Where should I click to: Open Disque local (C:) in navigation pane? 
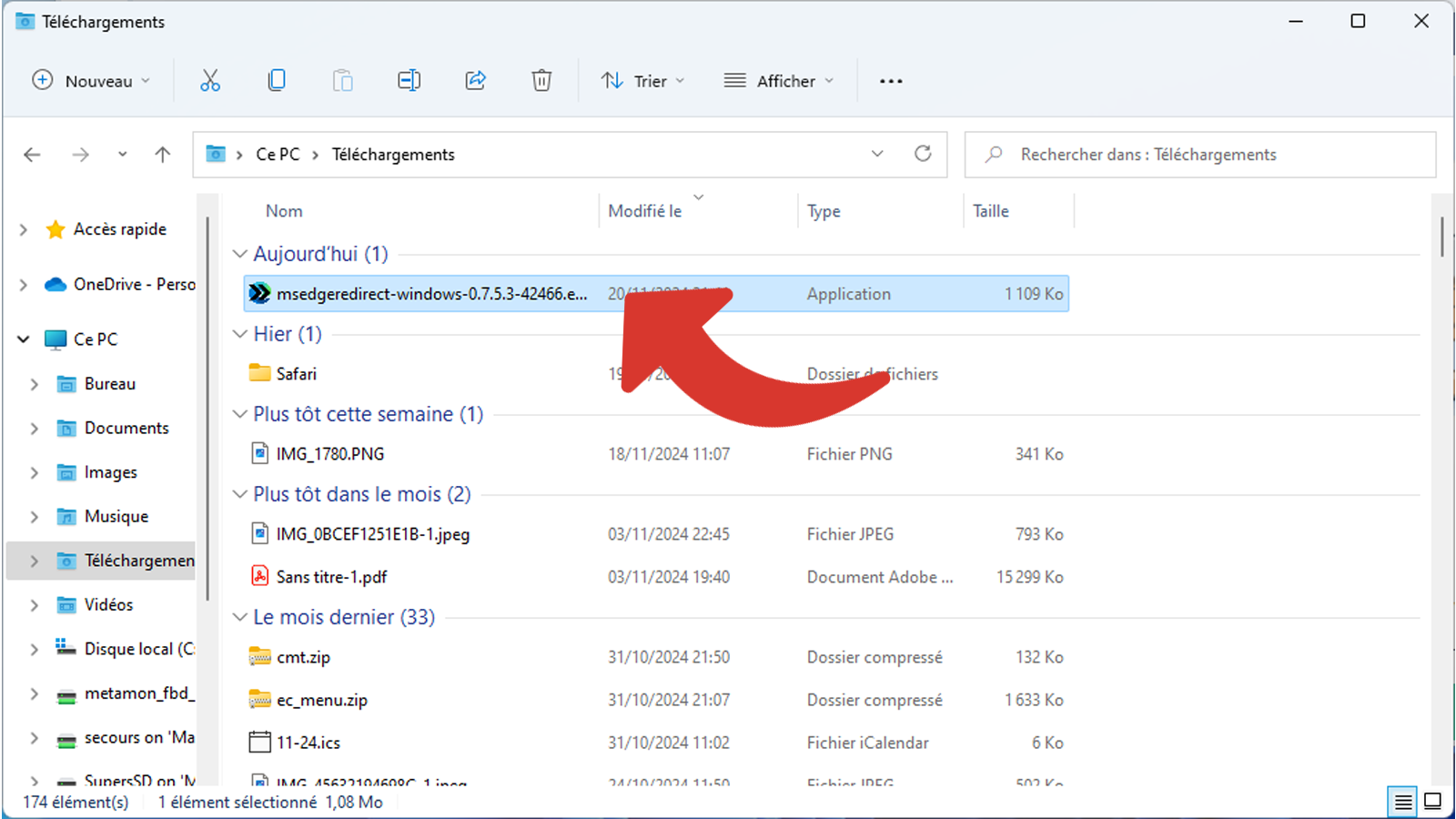click(x=139, y=649)
